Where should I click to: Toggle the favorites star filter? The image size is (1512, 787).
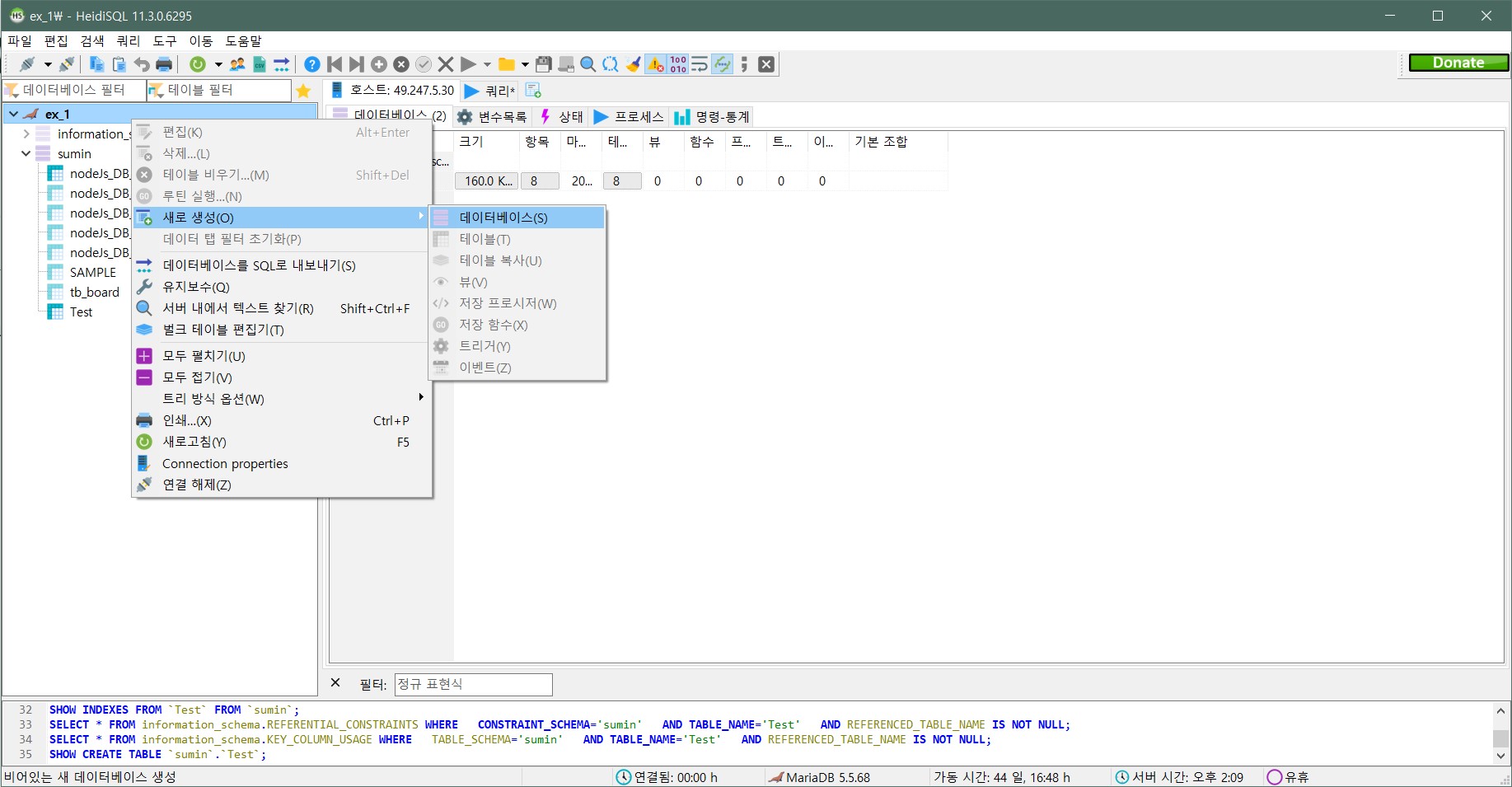pos(303,91)
